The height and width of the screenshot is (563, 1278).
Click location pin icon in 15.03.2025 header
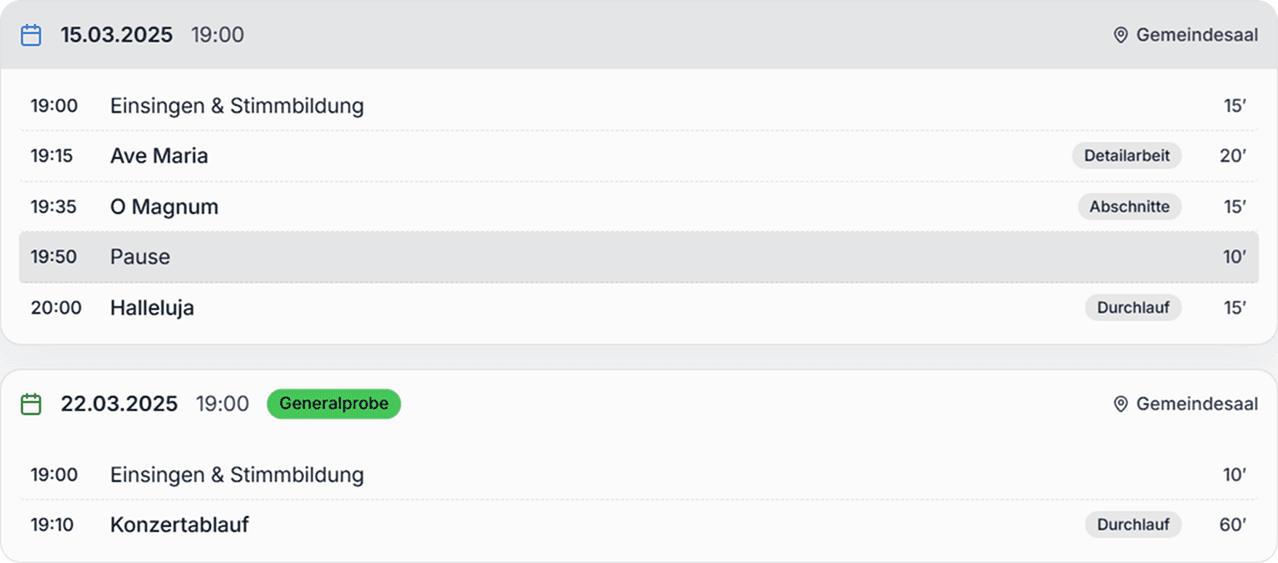1121,35
